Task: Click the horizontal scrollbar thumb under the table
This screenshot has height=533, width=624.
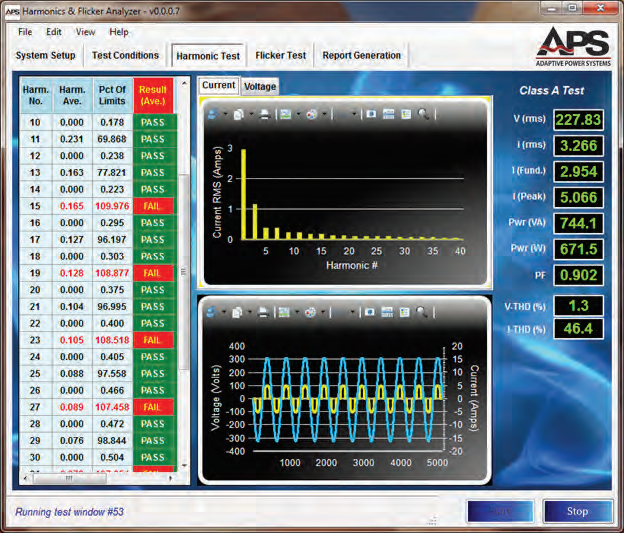Action: pos(69,478)
